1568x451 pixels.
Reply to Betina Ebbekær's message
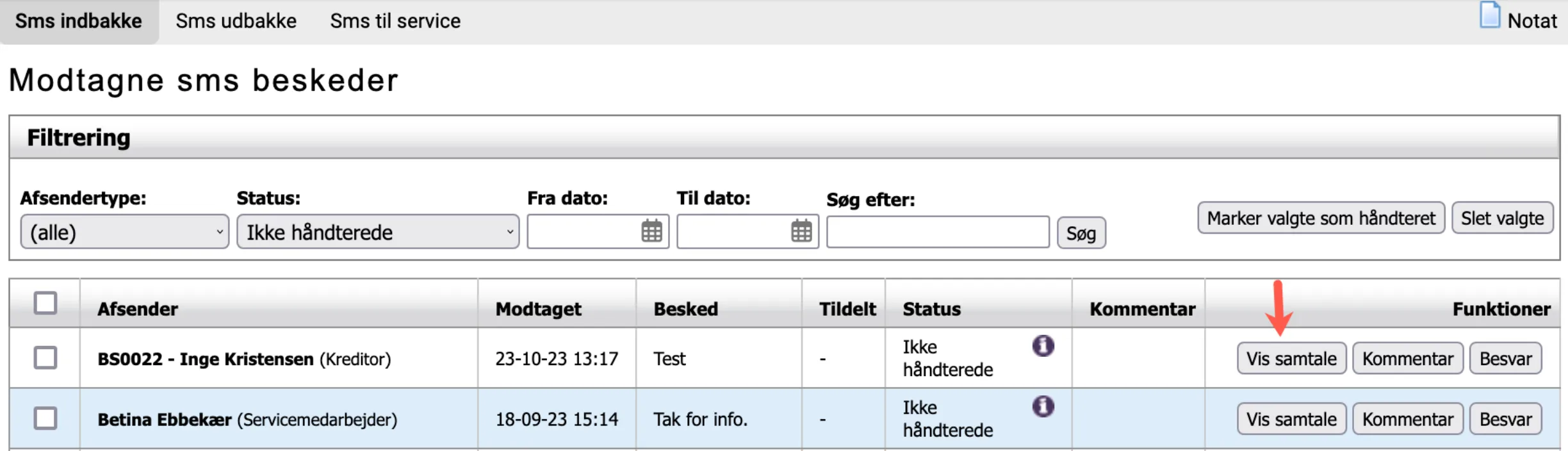pyautogui.click(x=1505, y=419)
